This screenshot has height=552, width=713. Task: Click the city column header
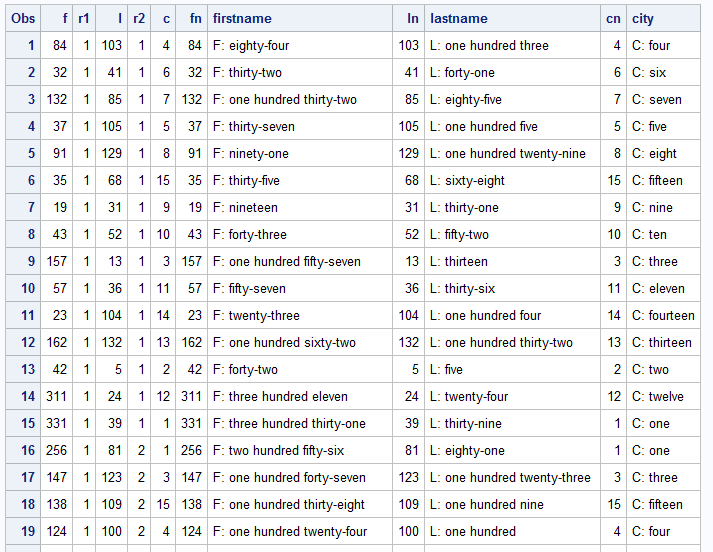[643, 19]
